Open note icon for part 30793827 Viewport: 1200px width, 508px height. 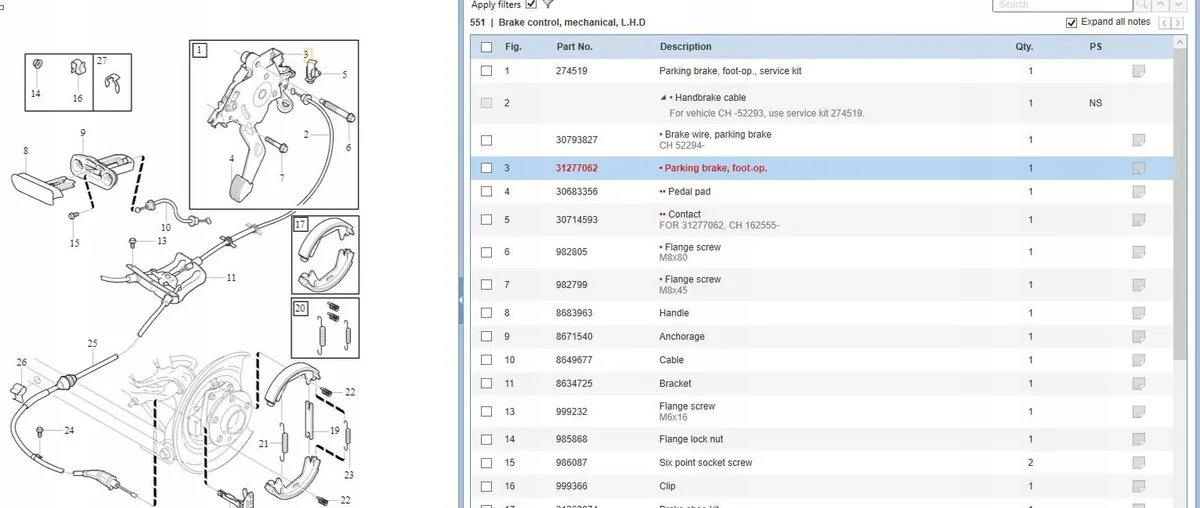click(1138, 139)
